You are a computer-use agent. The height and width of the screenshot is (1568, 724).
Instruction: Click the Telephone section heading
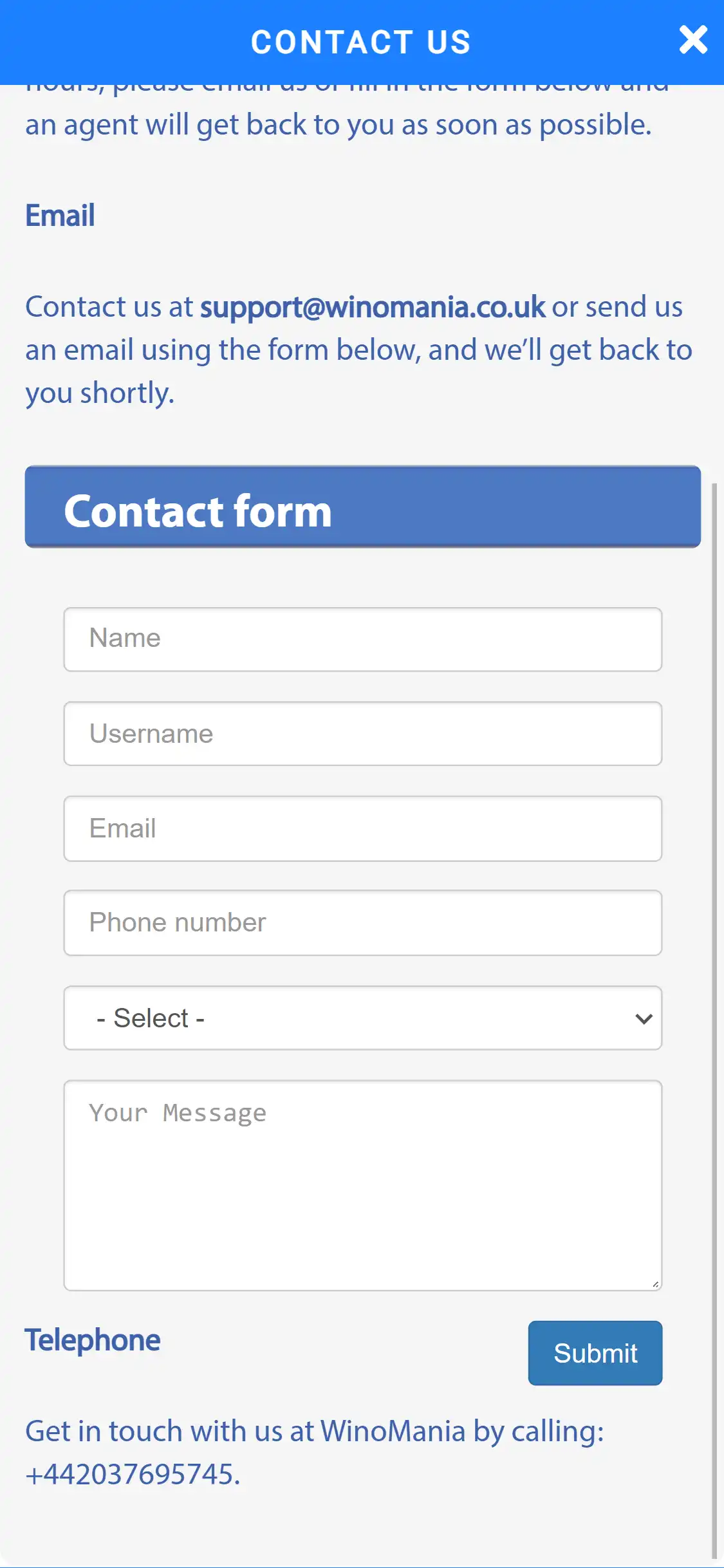(93, 1340)
